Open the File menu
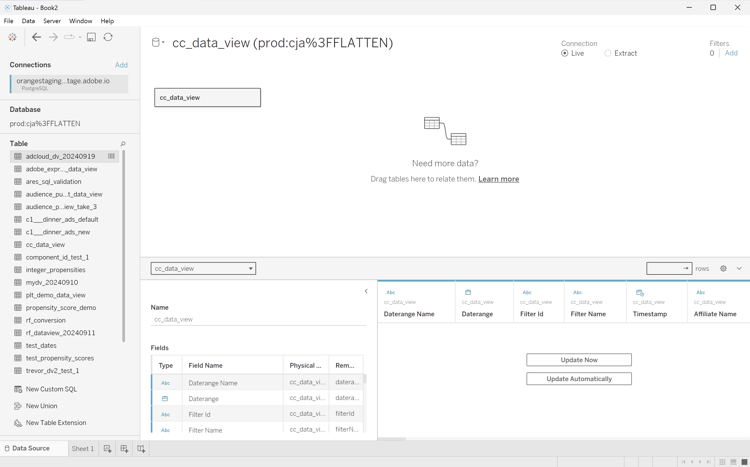 tap(9, 21)
